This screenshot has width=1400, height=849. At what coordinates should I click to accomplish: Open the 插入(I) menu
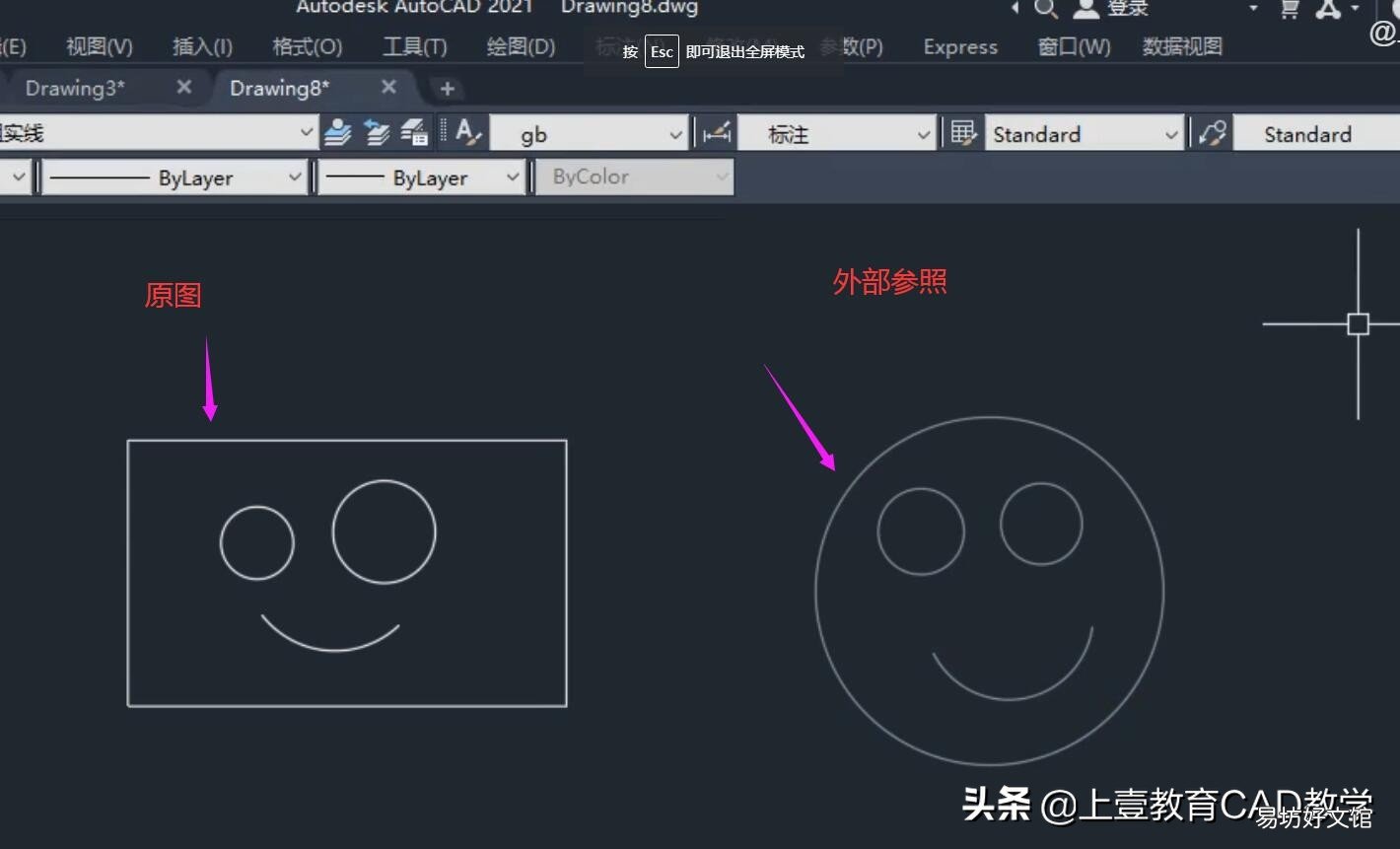(202, 46)
